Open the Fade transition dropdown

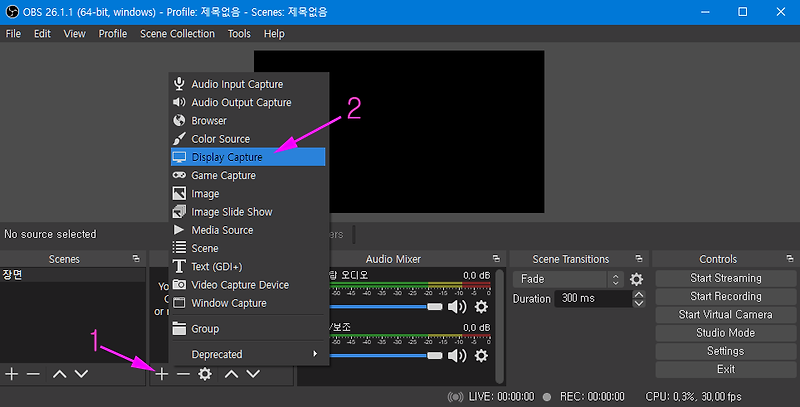568,279
